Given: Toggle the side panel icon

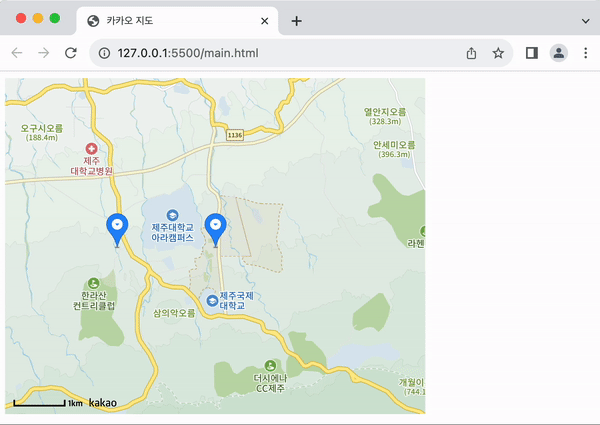Looking at the screenshot, I should pyautogui.click(x=532, y=53).
